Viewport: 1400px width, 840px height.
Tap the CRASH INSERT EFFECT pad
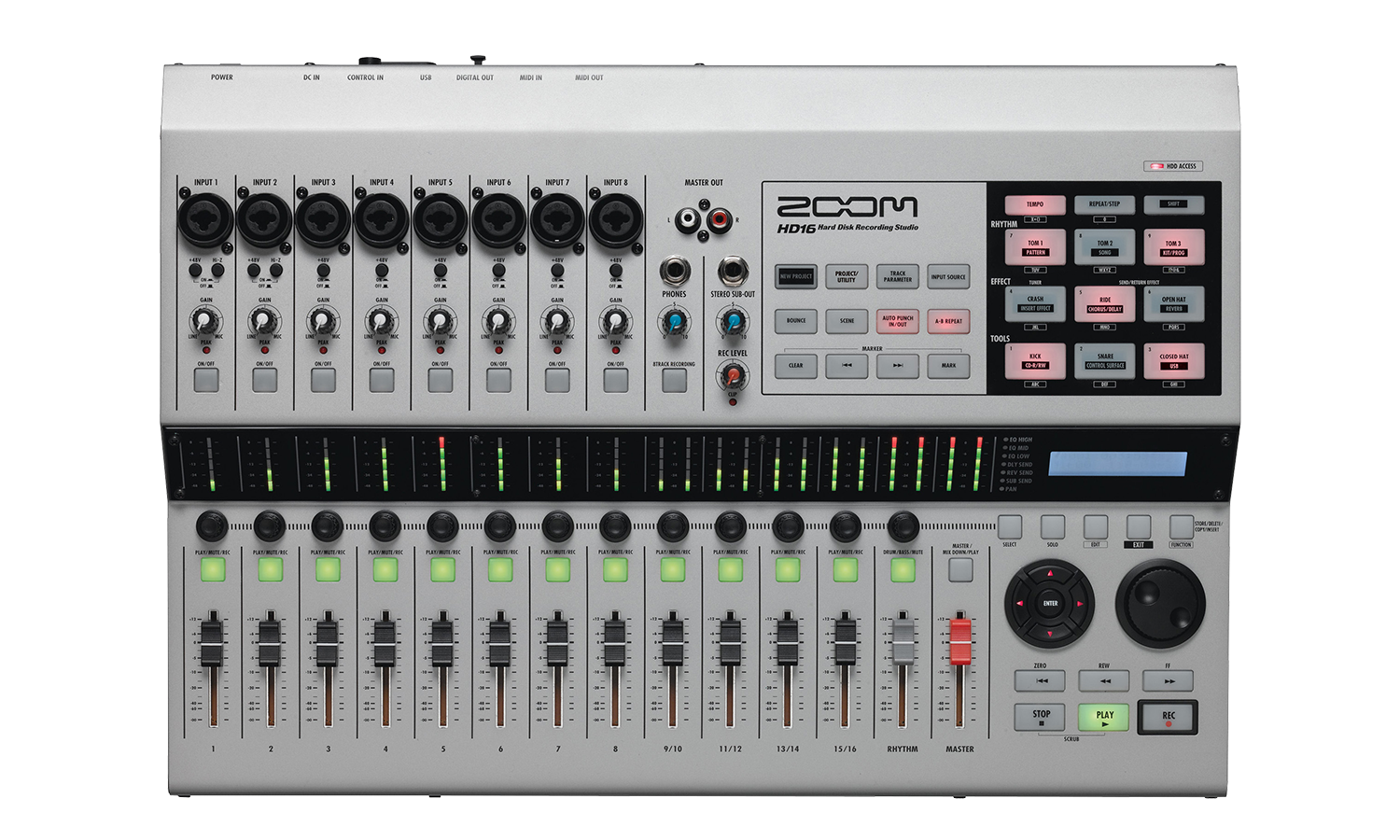click(x=1035, y=304)
